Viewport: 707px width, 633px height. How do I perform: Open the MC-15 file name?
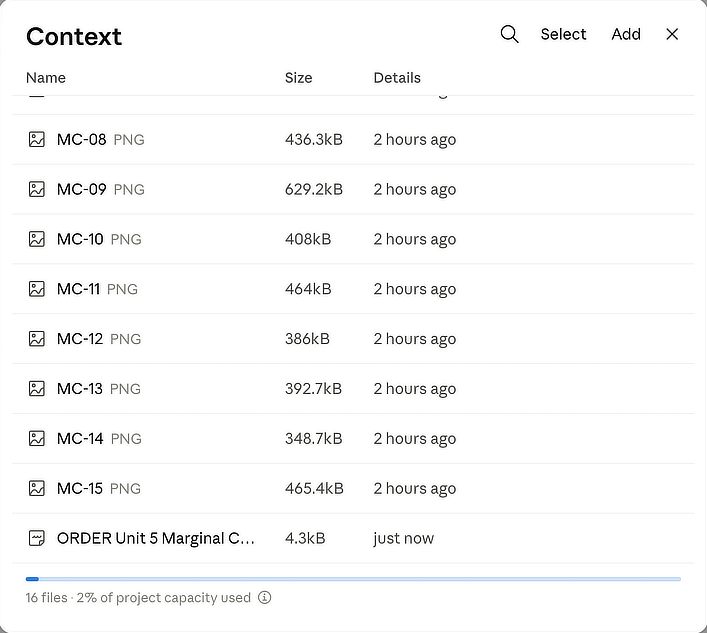pyautogui.click(x=80, y=488)
